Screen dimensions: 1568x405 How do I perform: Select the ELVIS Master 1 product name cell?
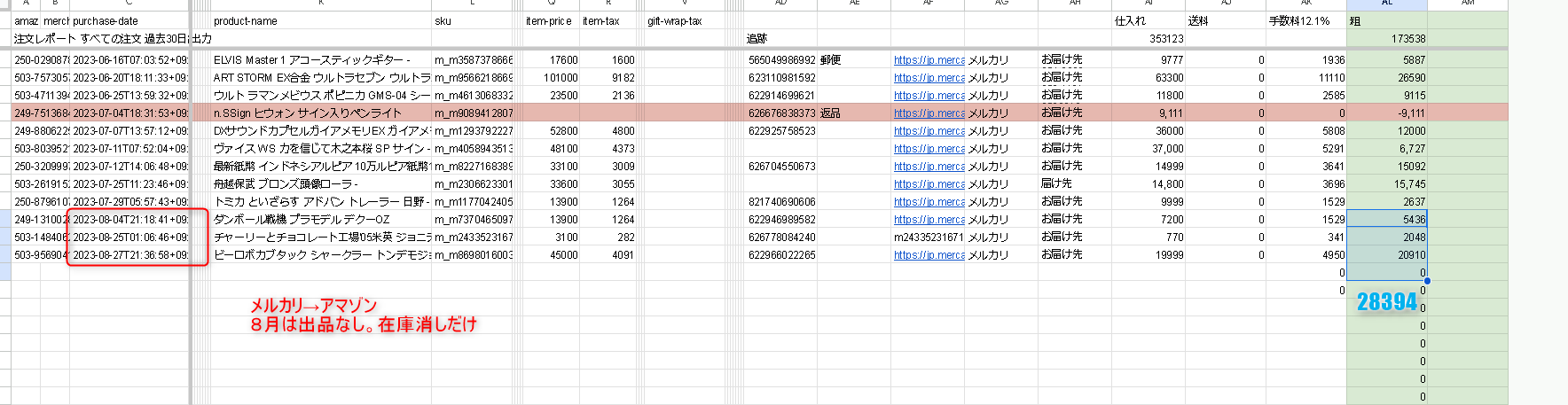(321, 60)
